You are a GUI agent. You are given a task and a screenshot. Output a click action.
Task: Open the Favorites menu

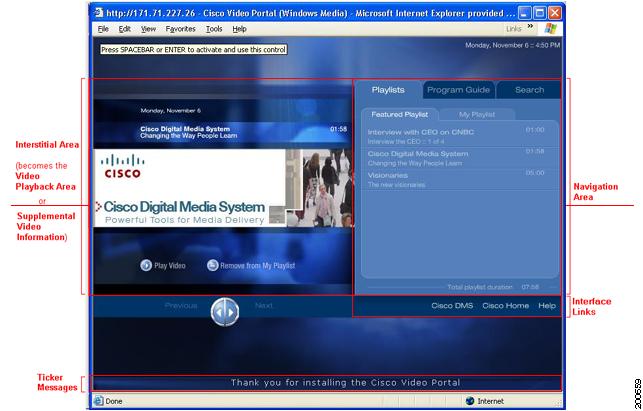[180, 29]
